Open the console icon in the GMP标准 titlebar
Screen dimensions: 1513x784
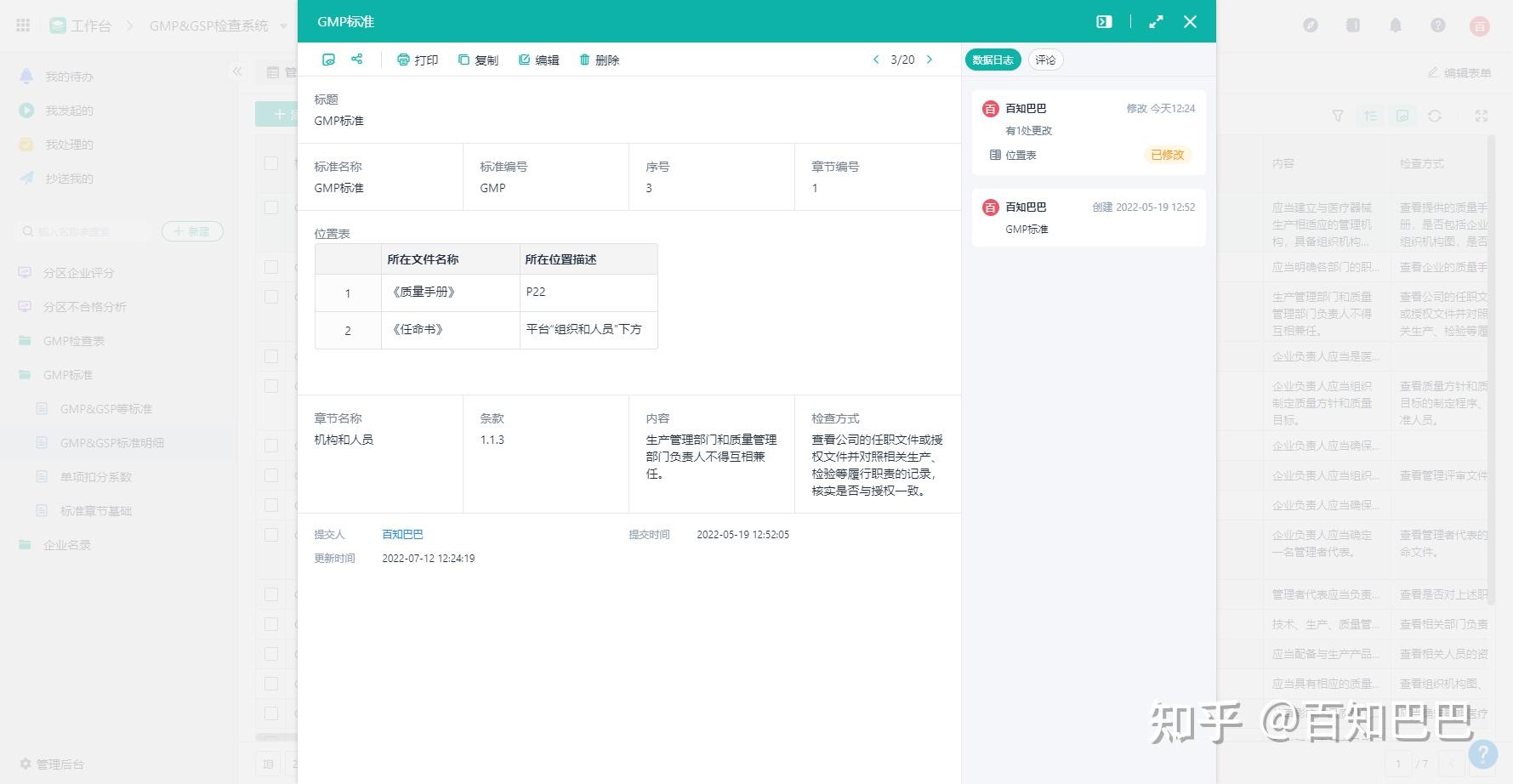(x=1104, y=21)
